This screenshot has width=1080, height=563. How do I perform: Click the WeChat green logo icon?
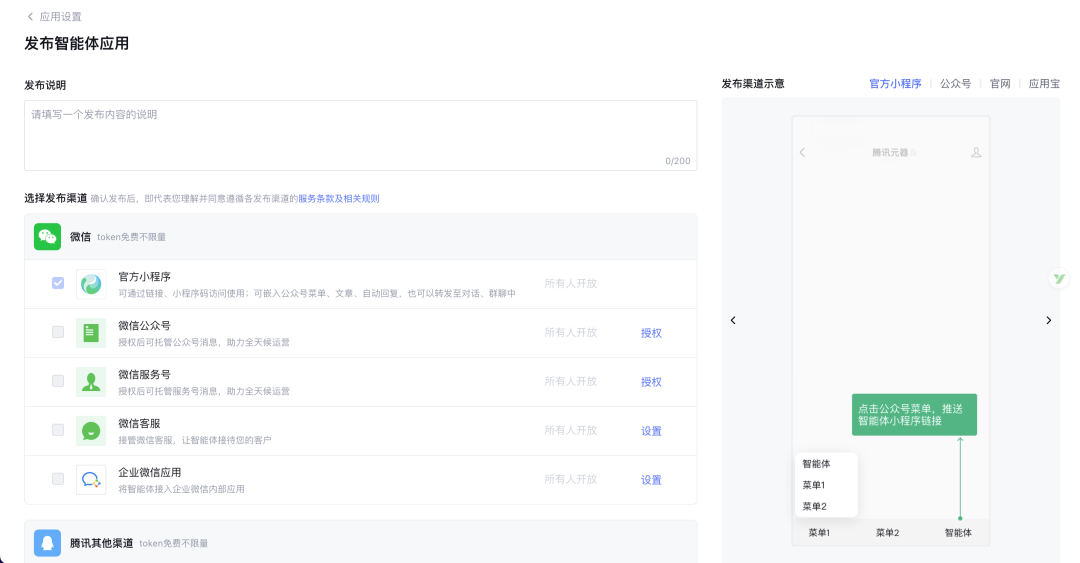48,236
